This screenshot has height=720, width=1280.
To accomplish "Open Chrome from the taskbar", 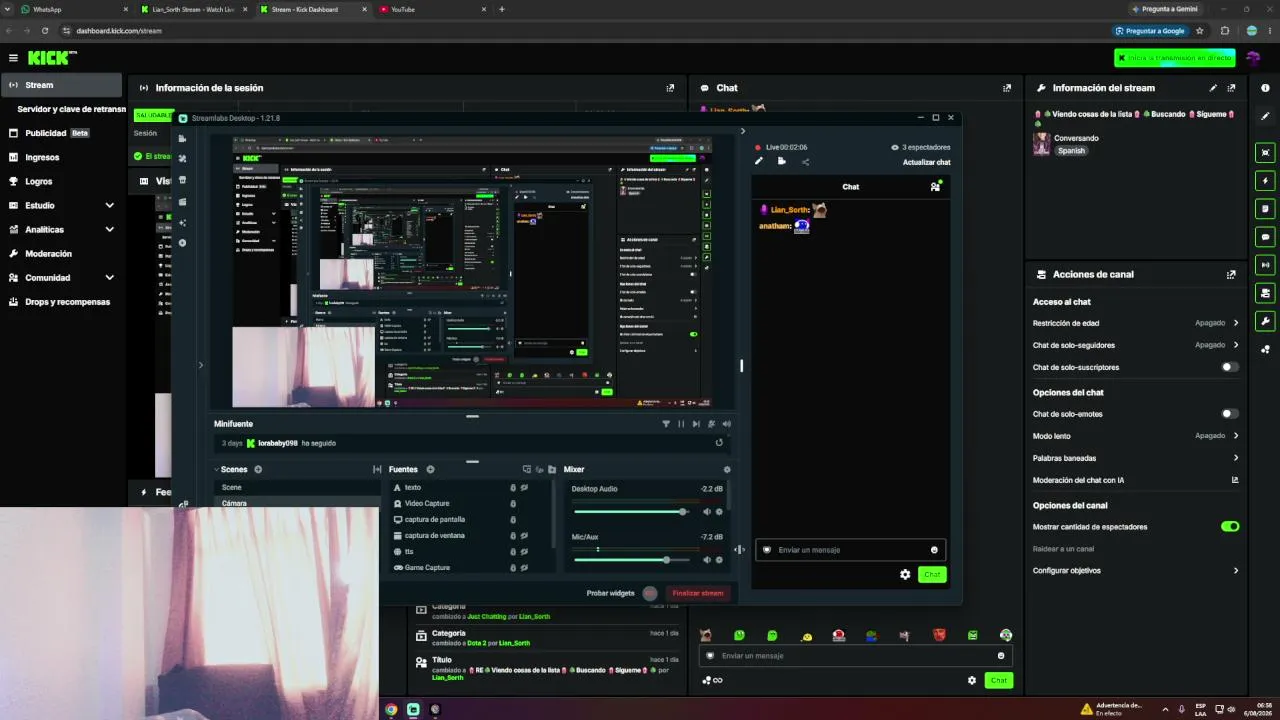I will 391,709.
